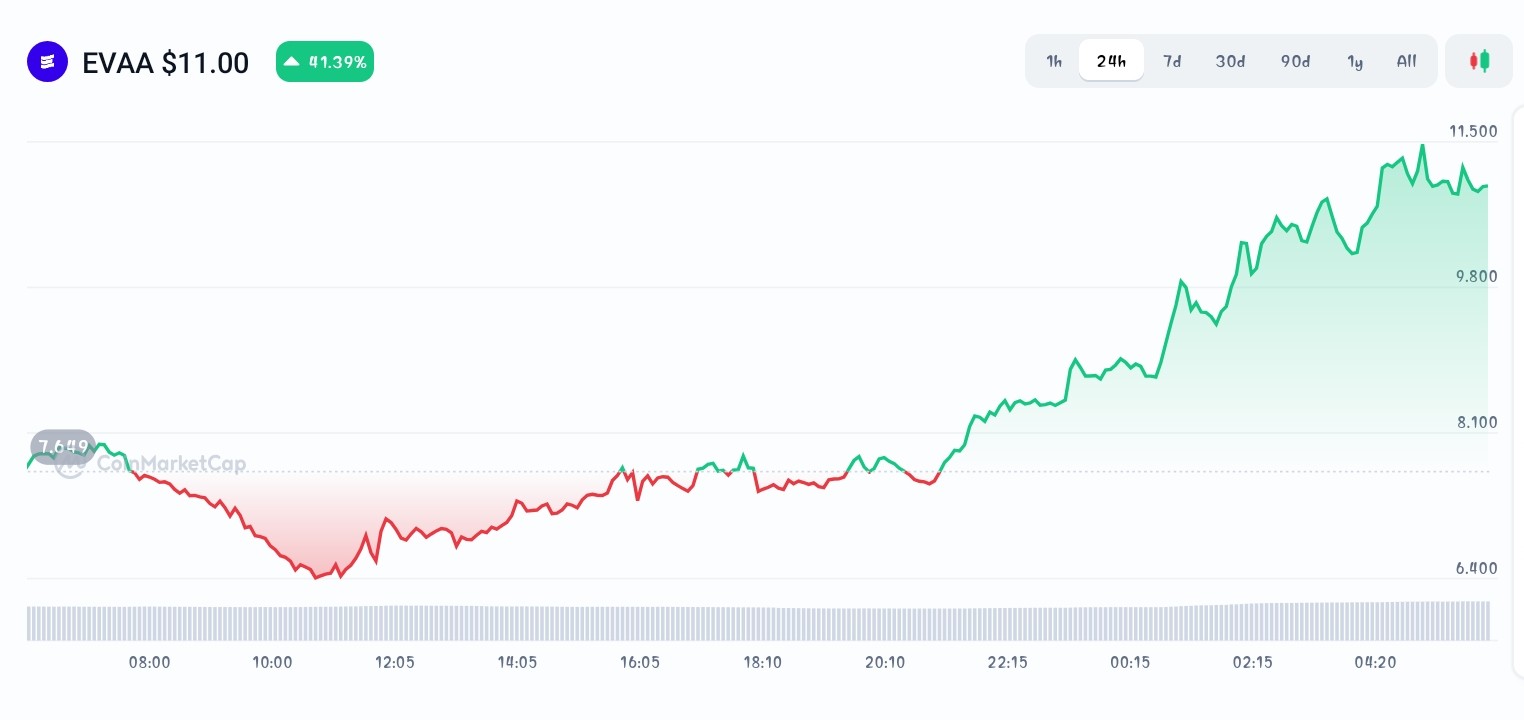1524x720 pixels.
Task: Click the candlestick icon's red candle
Action: coord(1474,61)
